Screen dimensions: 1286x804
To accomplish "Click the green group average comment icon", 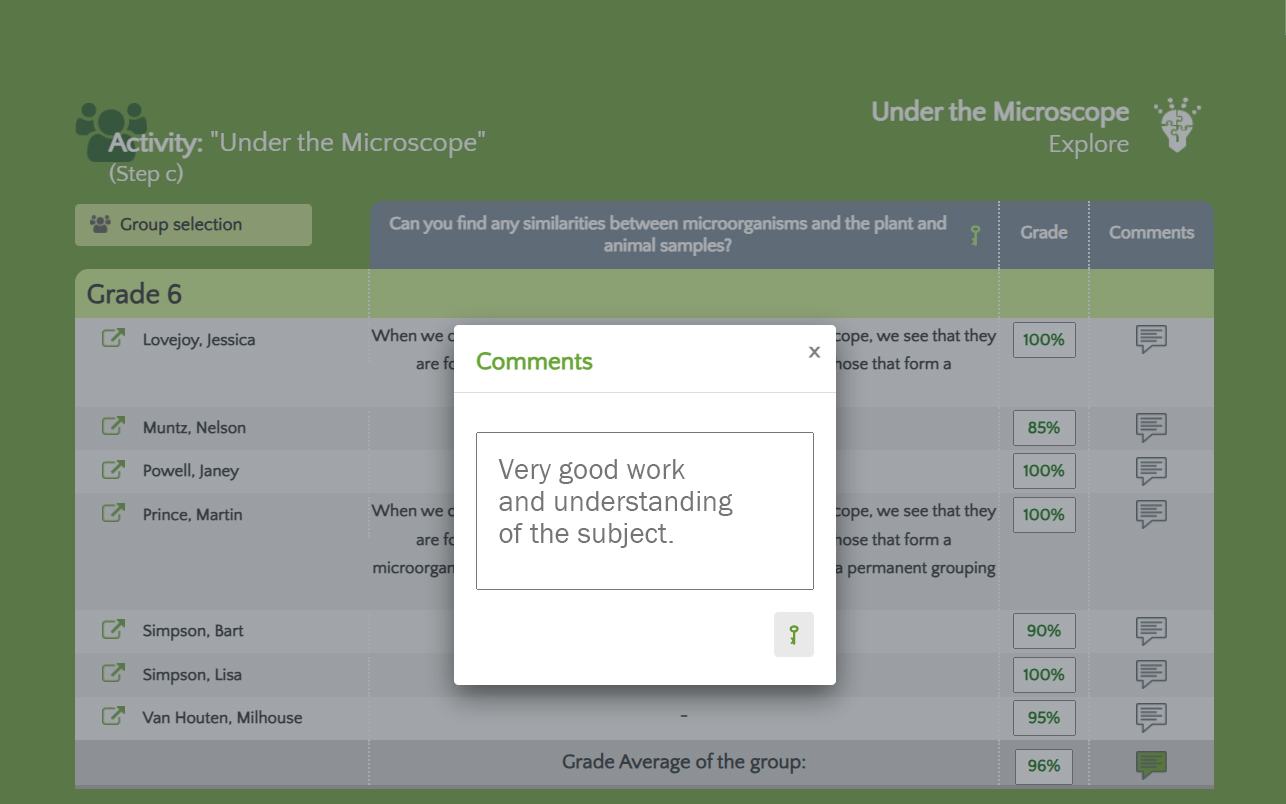I will coord(1151,765).
